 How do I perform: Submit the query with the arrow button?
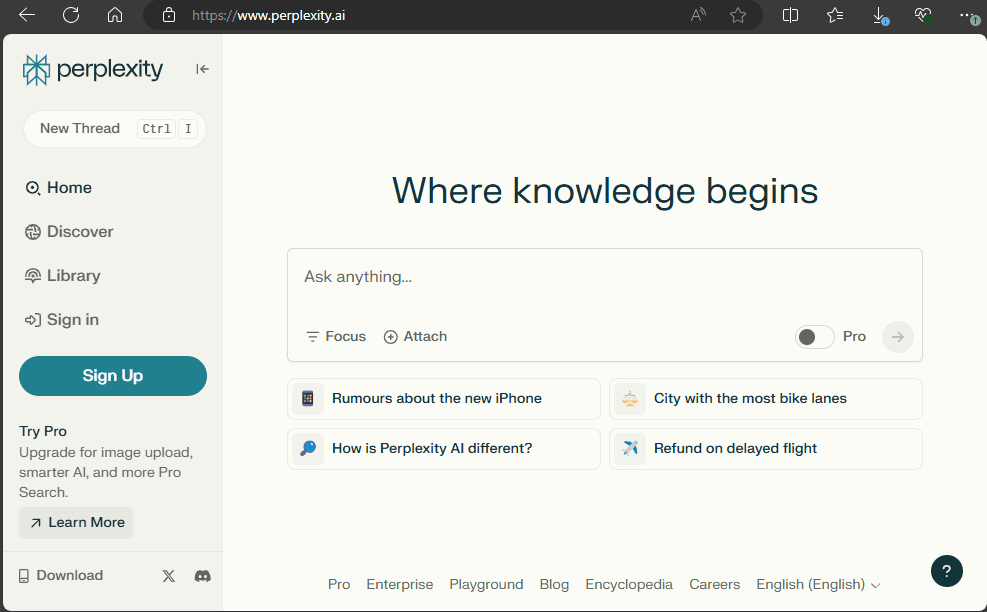pyautogui.click(x=898, y=337)
